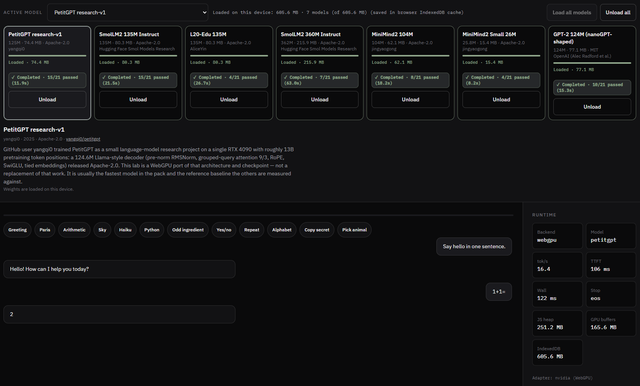Viewport: 640px width, 386px height.
Task: Unload the SmolLM2 360M Instruct model
Action: click(320, 100)
